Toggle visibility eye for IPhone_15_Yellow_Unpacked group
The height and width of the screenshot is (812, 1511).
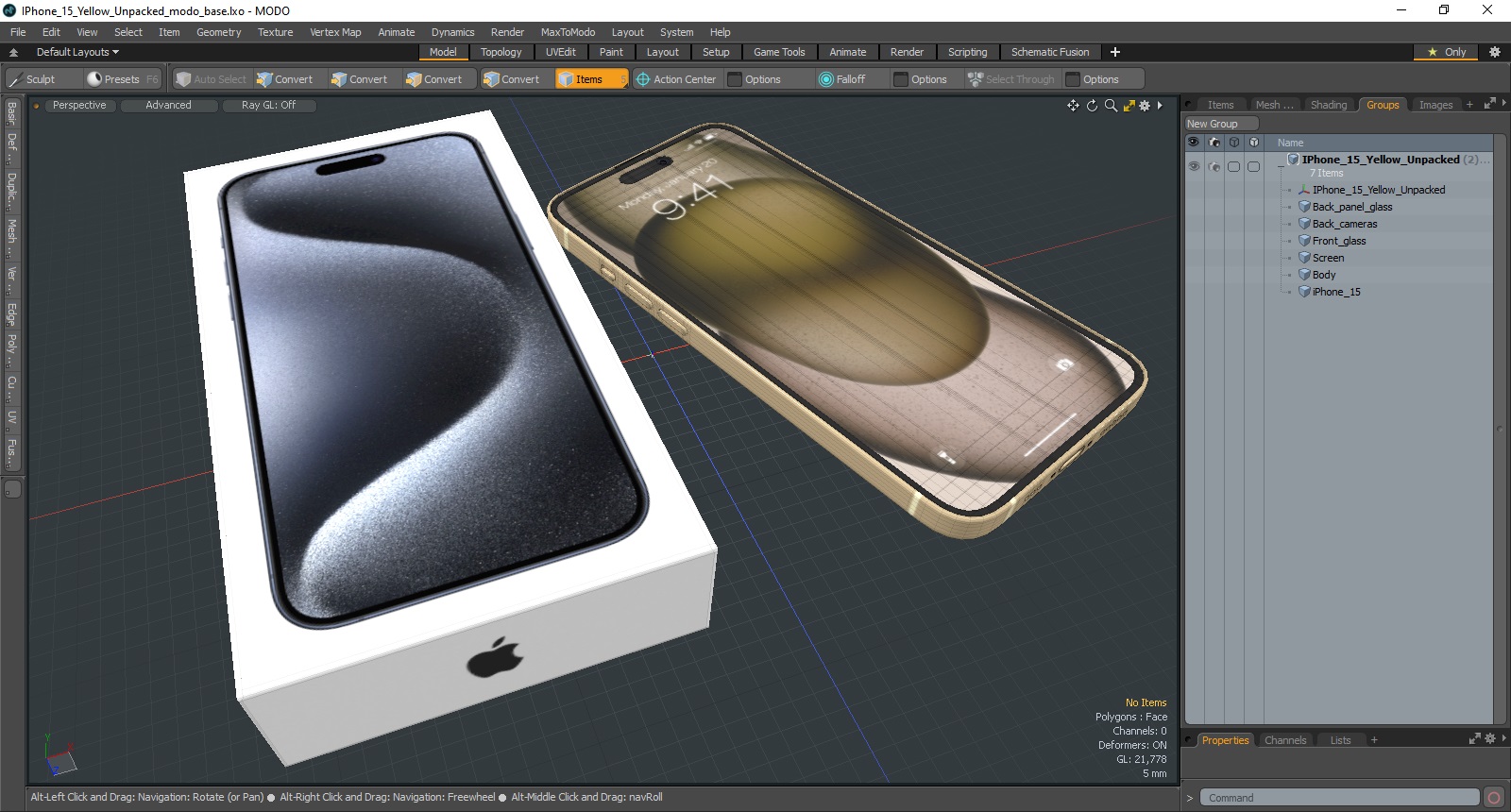click(x=1194, y=166)
